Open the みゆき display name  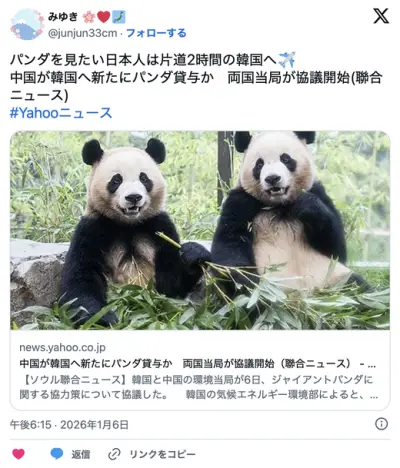coord(63,16)
